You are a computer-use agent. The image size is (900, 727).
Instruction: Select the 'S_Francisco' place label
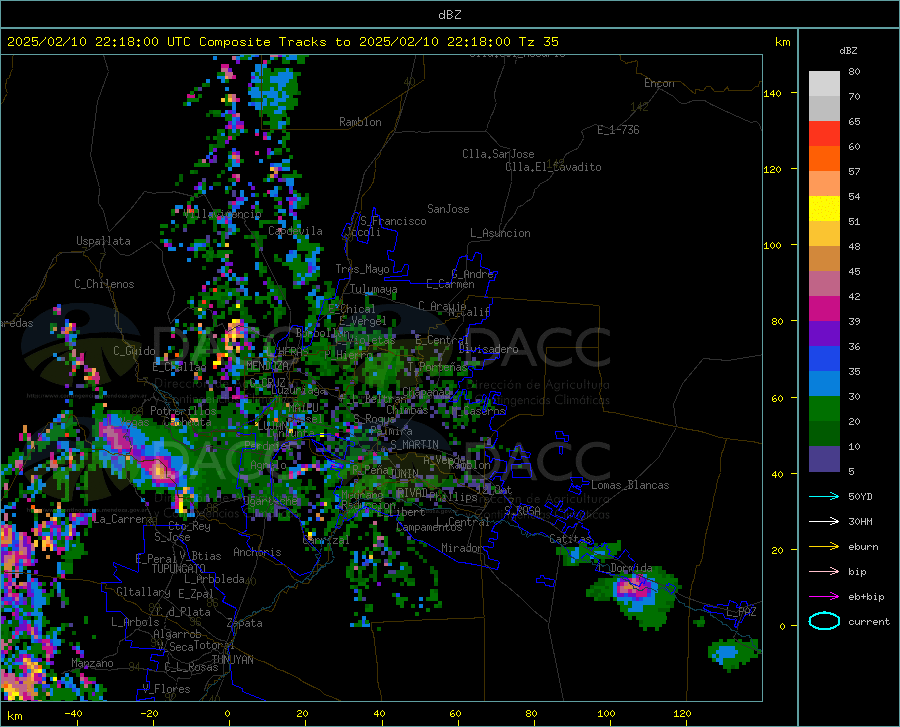tap(393, 221)
